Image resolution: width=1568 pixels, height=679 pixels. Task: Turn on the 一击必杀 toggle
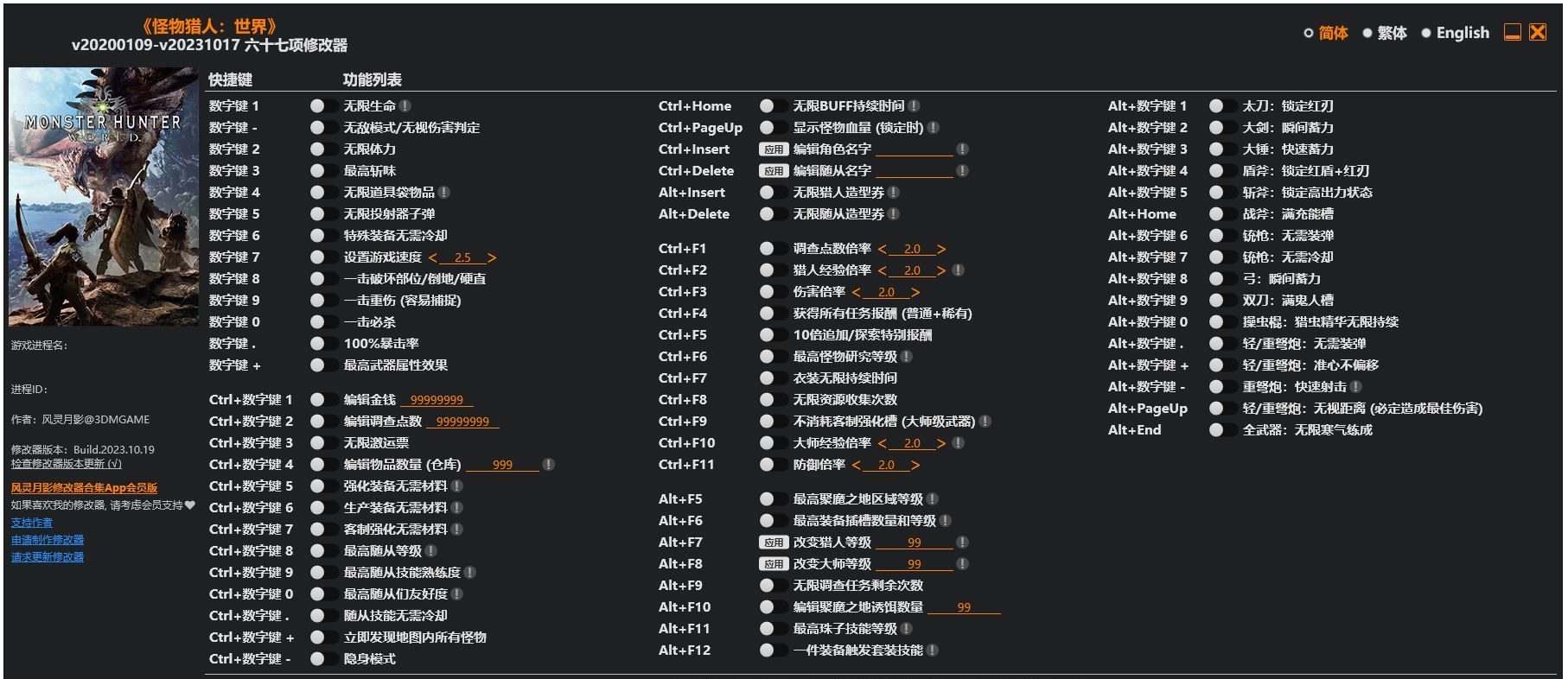point(324,322)
